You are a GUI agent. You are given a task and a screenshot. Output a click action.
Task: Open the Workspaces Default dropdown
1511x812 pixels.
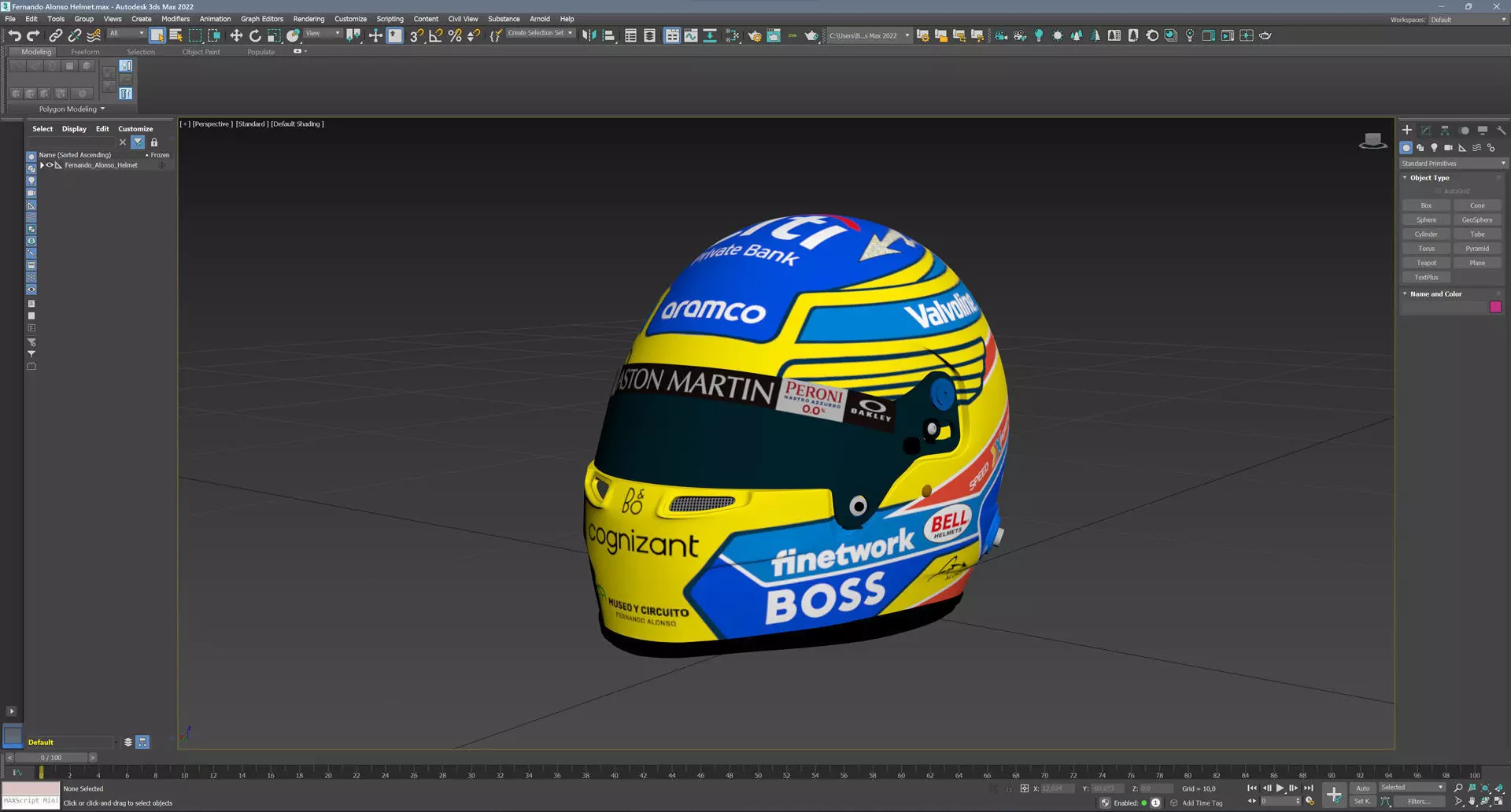1468,20
